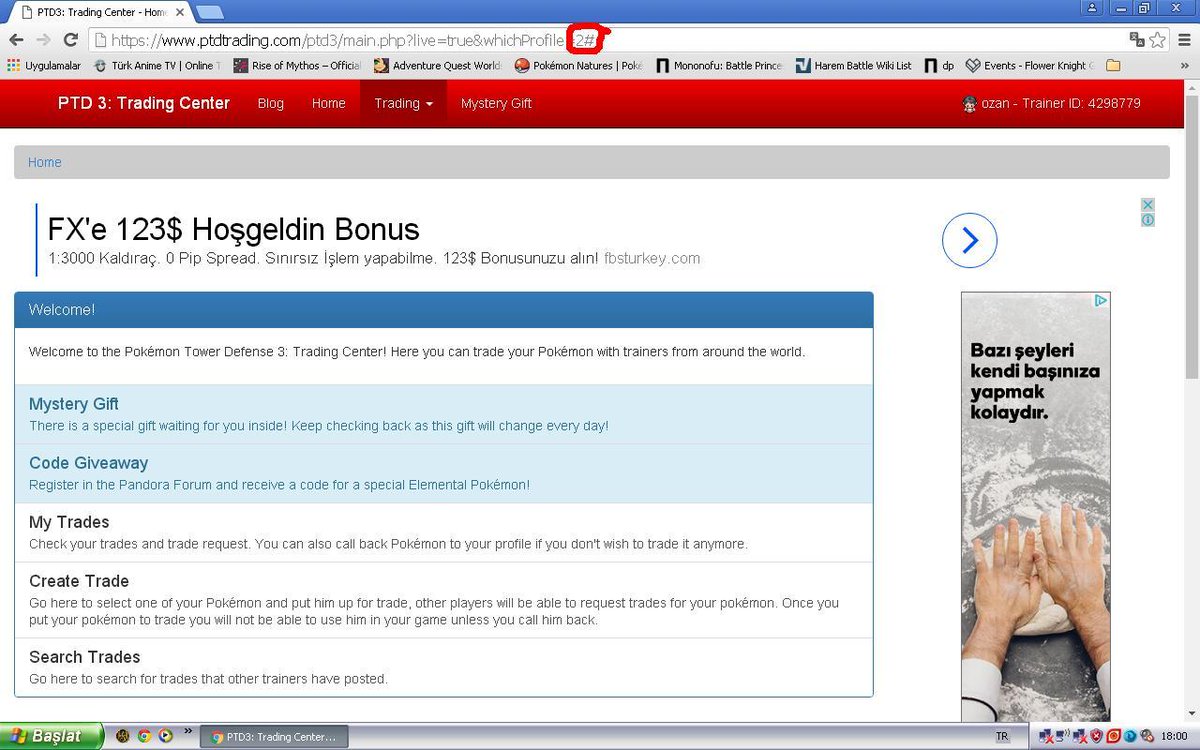Image resolution: width=1200 pixels, height=750 pixels.
Task: Open the Mononofu: Battle Princess bookmark
Action: 719,65
